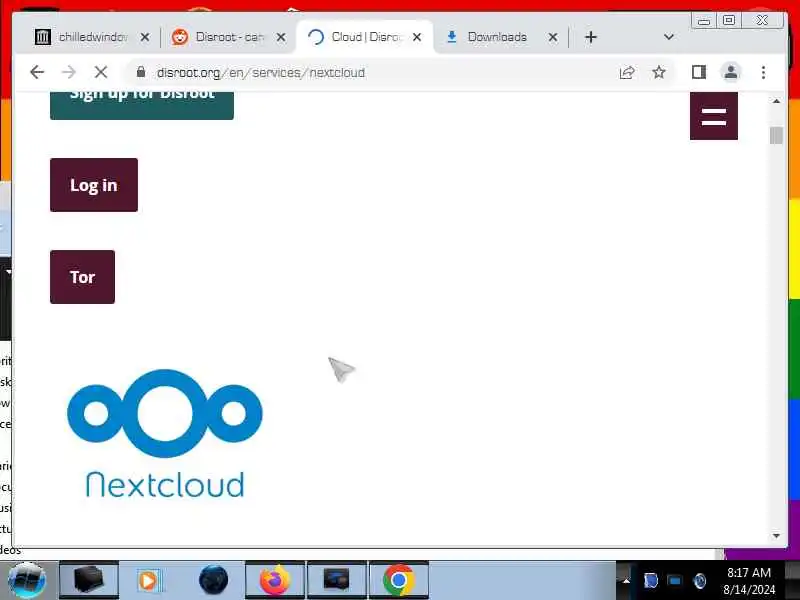800x600 pixels.
Task: Open the Chrome profile menu
Action: (731, 72)
